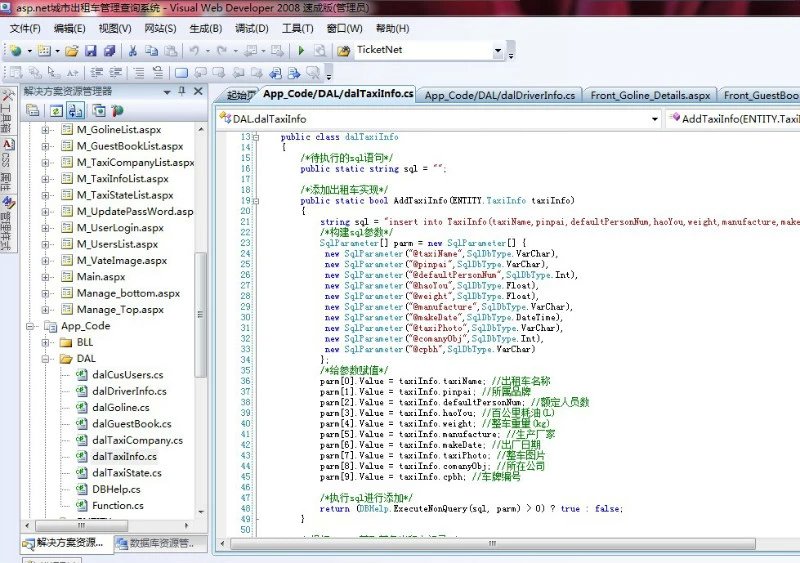Open the TicketNet find combo box dropdown
This screenshot has height=563, width=800.
coord(498,51)
